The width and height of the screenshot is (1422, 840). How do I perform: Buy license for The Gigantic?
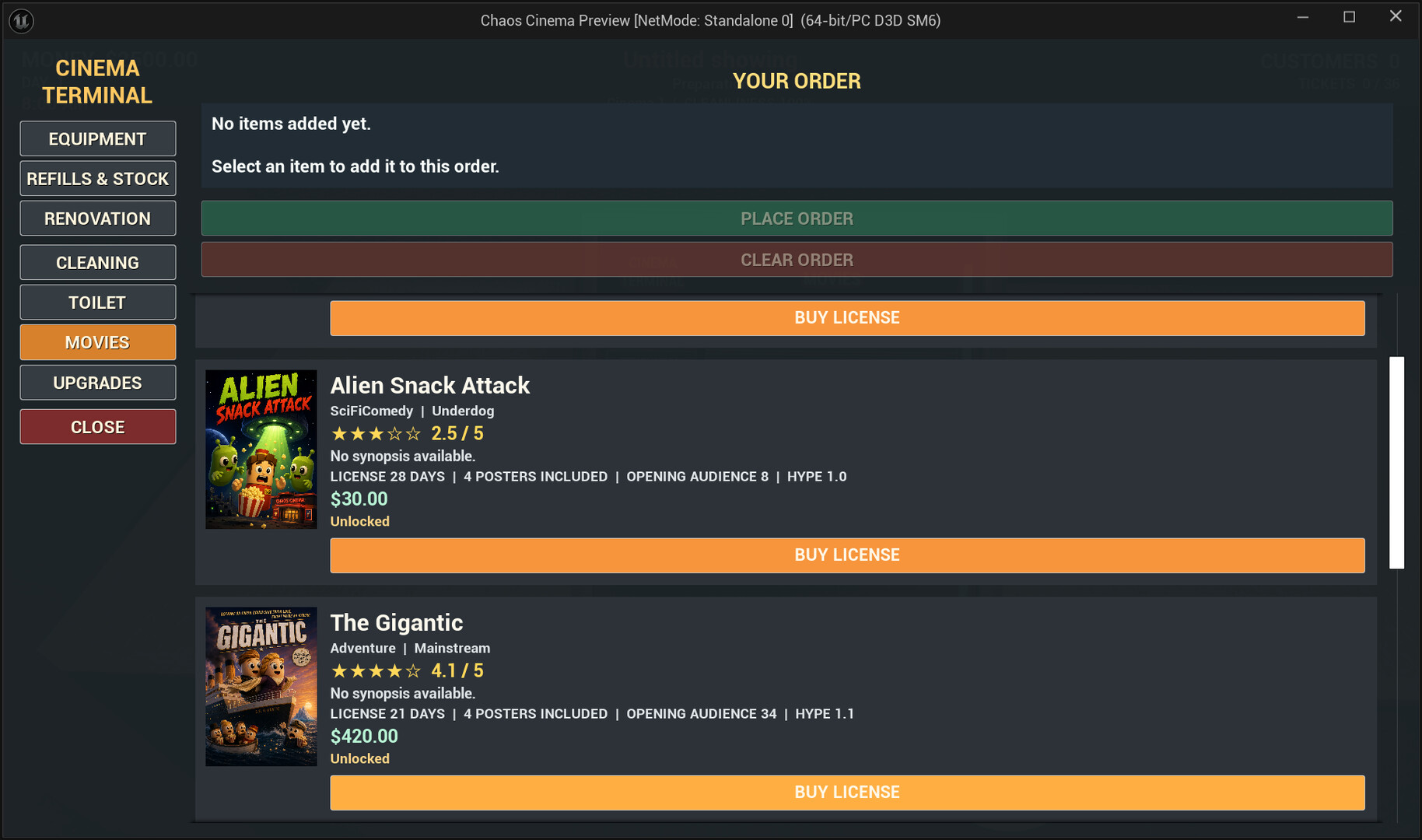point(847,793)
